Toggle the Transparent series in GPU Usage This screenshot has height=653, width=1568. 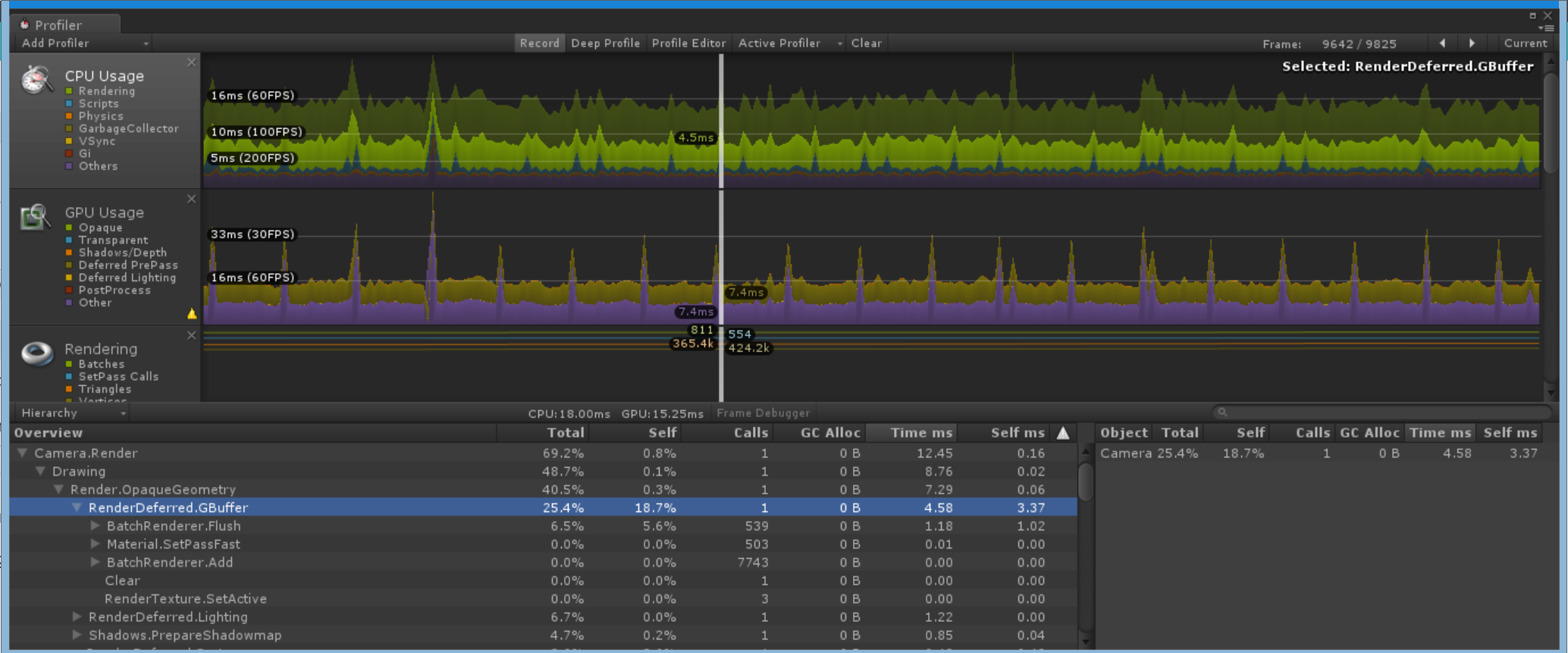click(69, 240)
